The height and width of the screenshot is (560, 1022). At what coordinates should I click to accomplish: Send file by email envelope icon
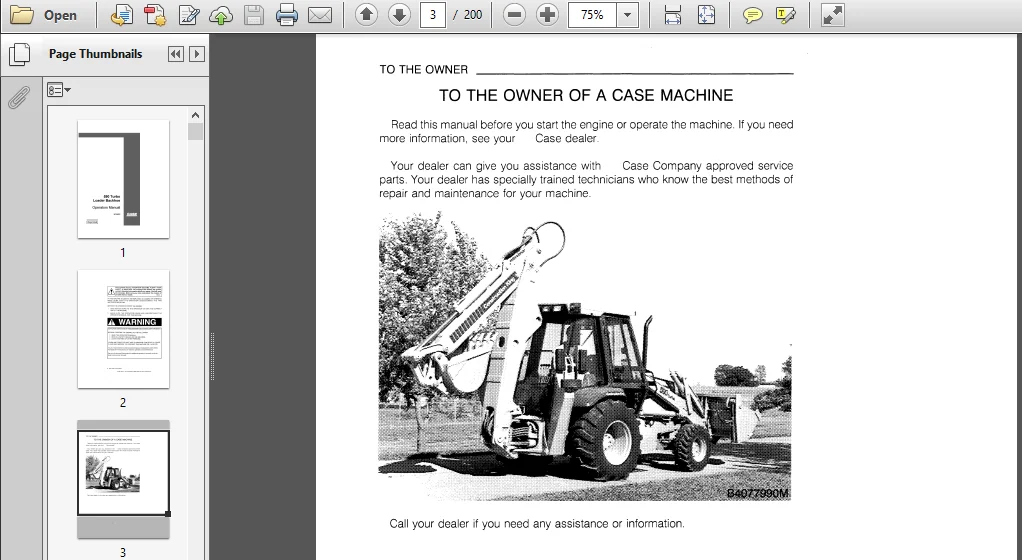click(320, 15)
